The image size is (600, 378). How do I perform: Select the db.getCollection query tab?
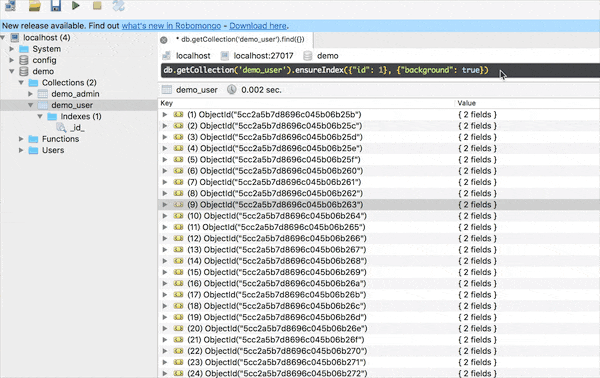point(240,39)
